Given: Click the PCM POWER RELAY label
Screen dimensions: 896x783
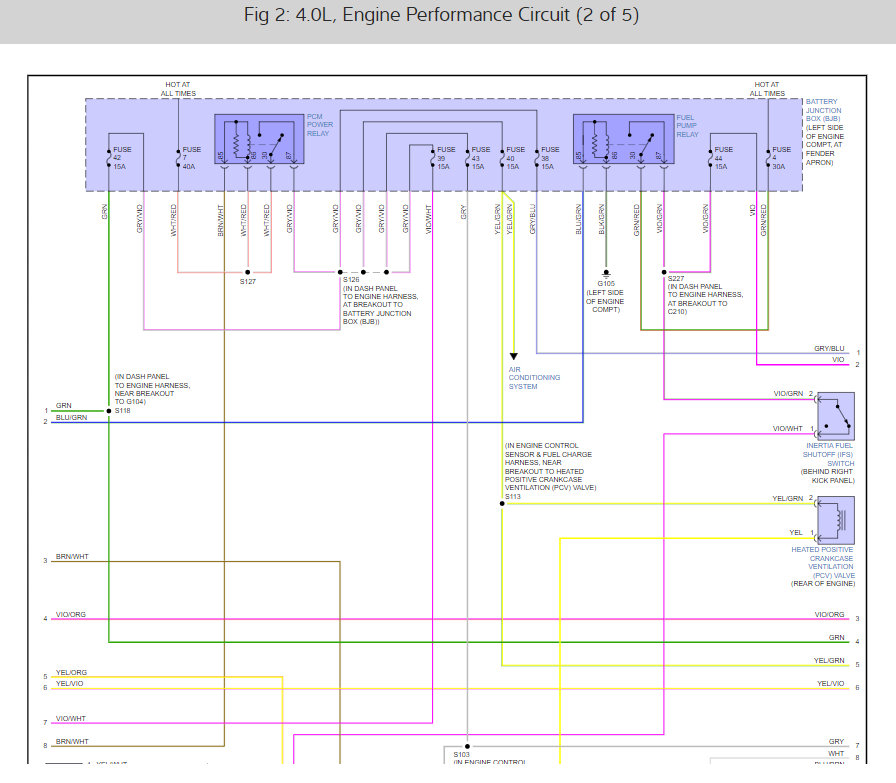Looking at the screenshot, I should [x=319, y=125].
